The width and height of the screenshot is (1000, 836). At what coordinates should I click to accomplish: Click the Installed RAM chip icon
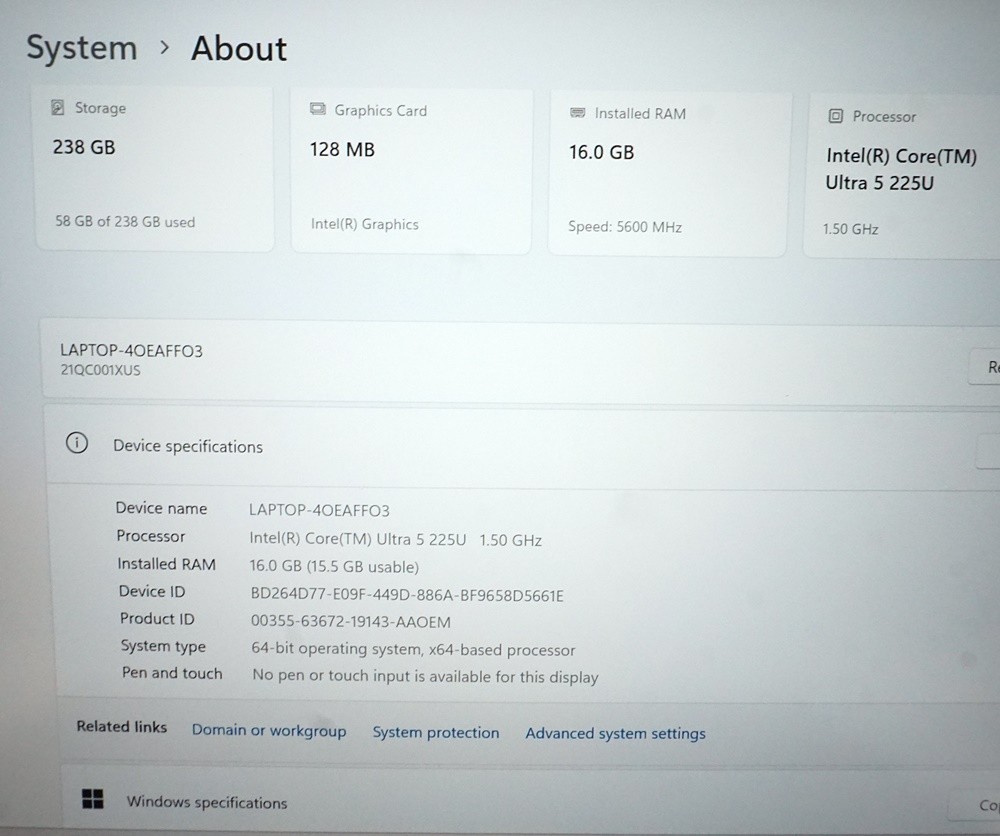tap(577, 113)
